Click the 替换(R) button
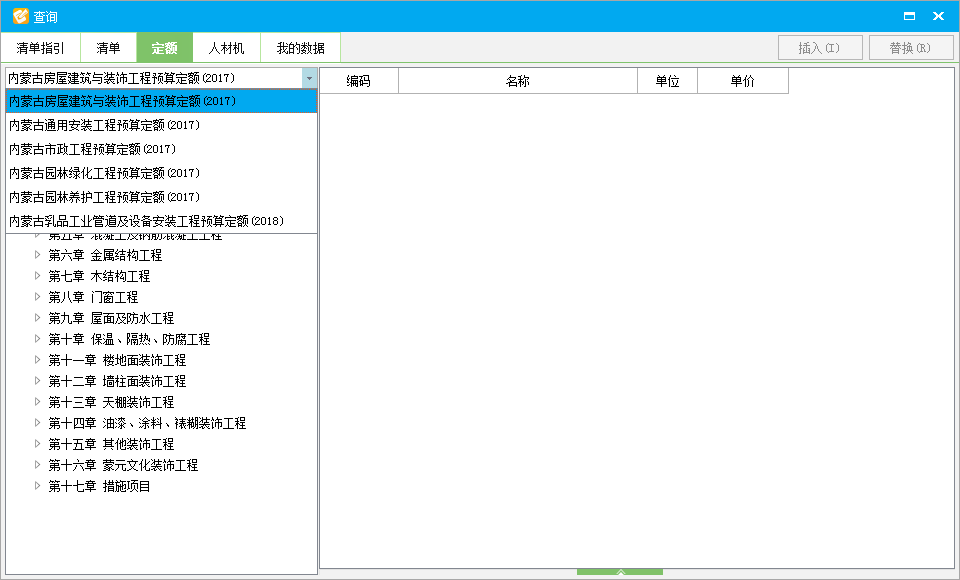Viewport: 960px width, 580px height. tap(910, 48)
